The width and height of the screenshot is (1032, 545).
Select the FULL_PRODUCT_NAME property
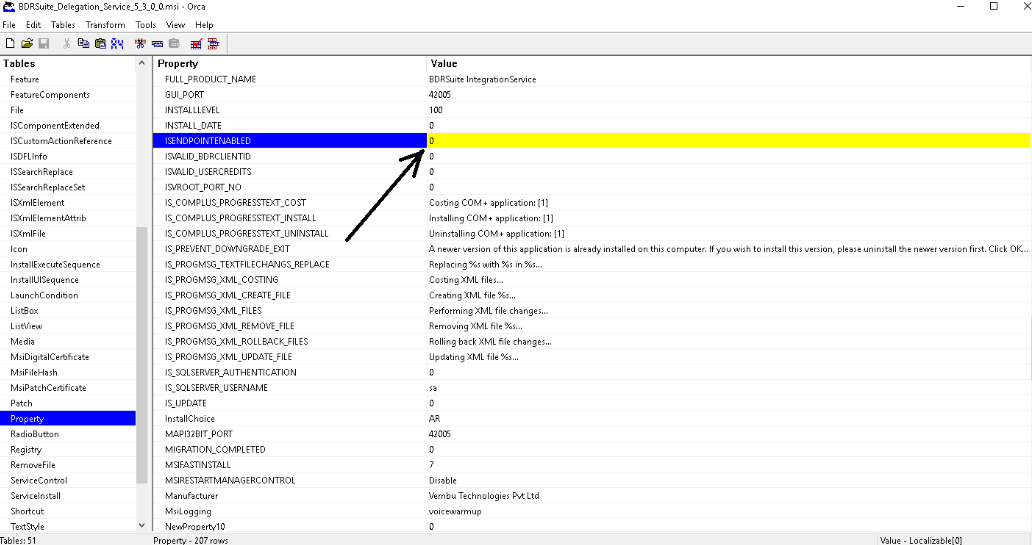point(211,79)
